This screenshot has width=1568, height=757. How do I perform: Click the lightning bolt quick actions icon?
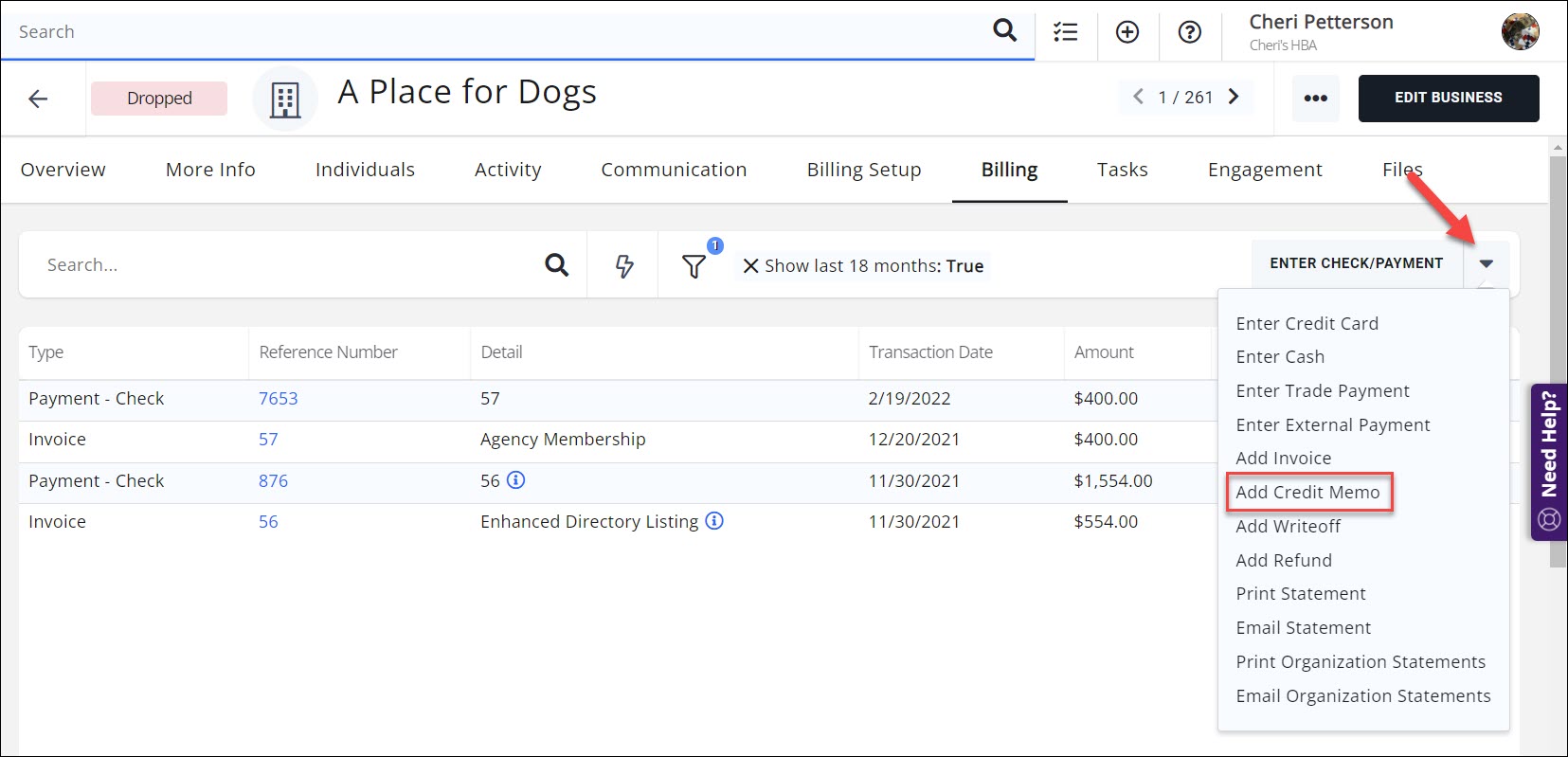point(623,266)
